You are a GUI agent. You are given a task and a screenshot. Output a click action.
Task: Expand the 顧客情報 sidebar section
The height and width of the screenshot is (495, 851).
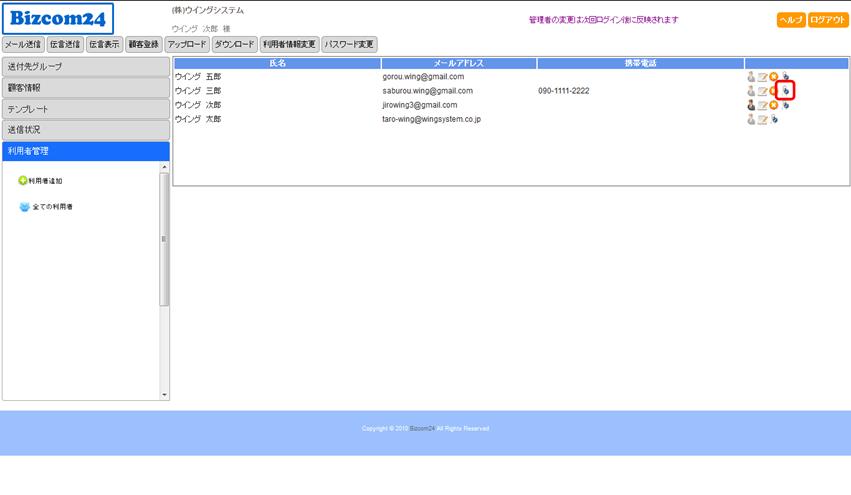coord(85,88)
